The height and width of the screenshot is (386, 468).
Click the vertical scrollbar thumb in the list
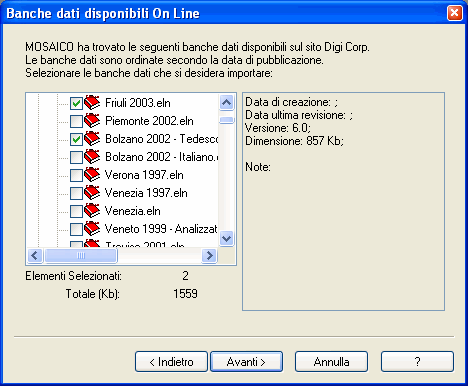point(227,120)
